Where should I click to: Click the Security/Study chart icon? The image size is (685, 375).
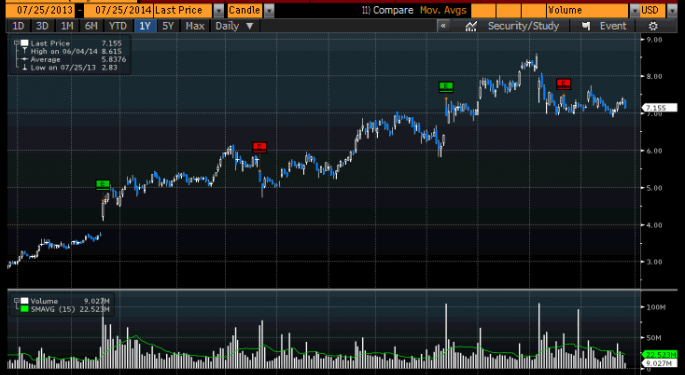tap(471, 26)
